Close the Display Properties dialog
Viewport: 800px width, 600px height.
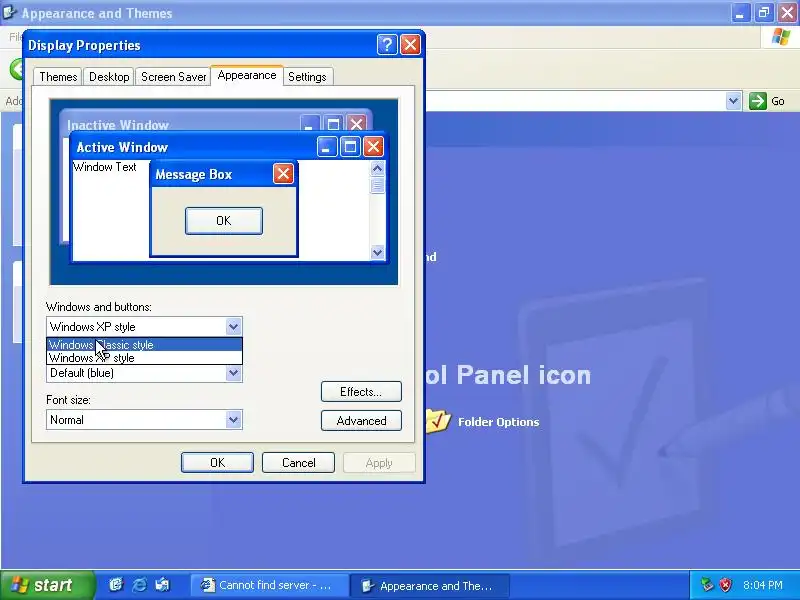[x=410, y=45]
